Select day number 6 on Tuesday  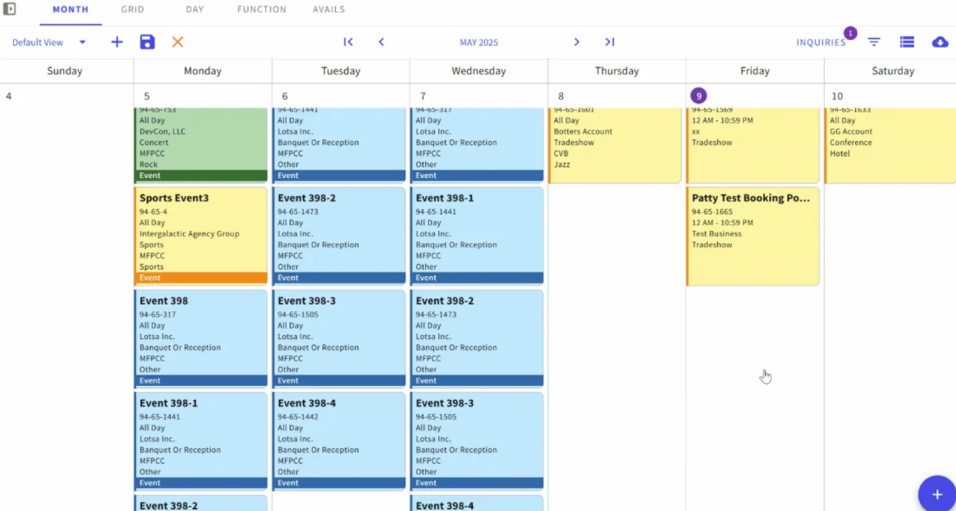click(x=285, y=96)
